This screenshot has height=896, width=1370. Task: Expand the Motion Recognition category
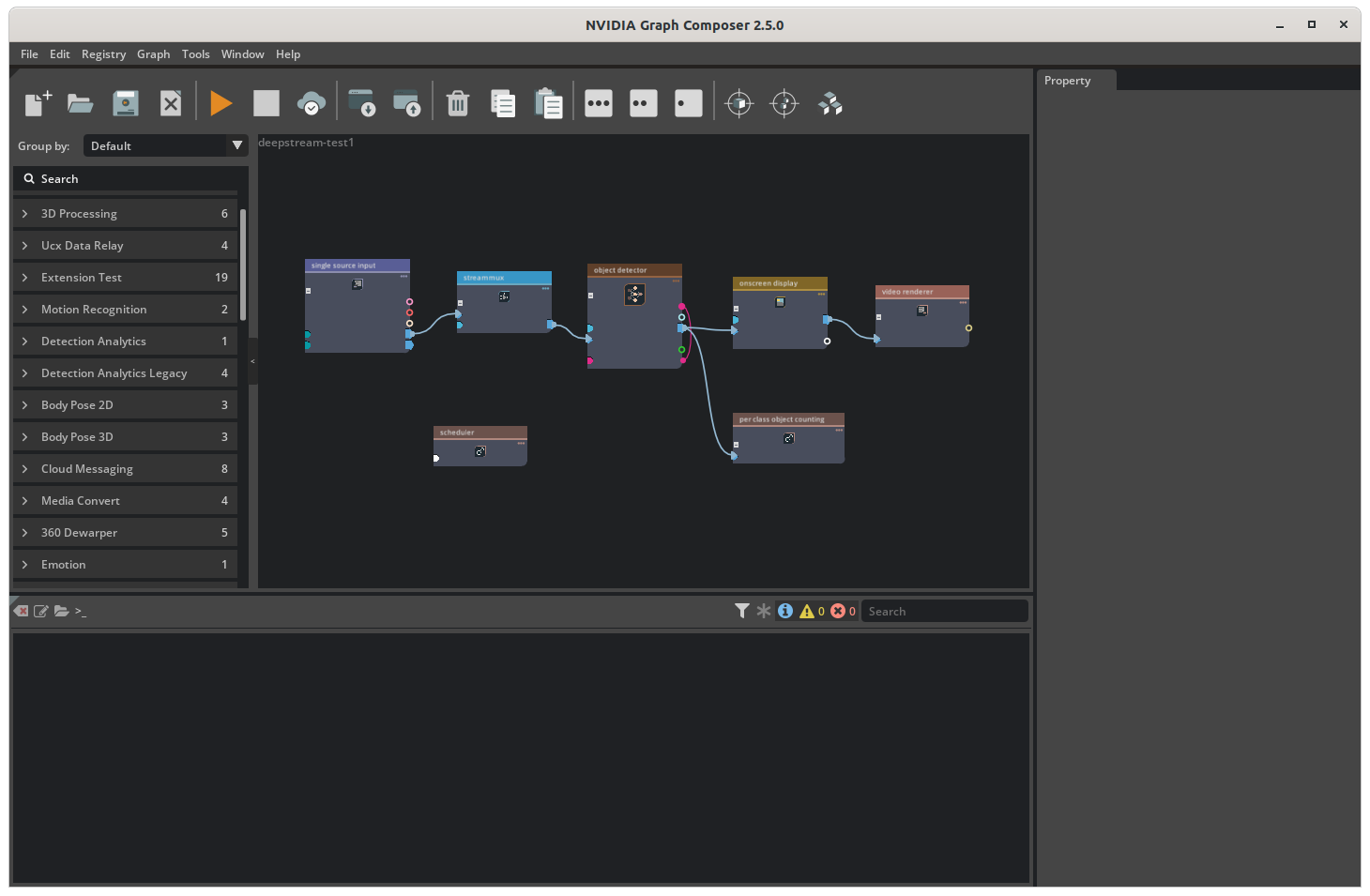point(125,310)
